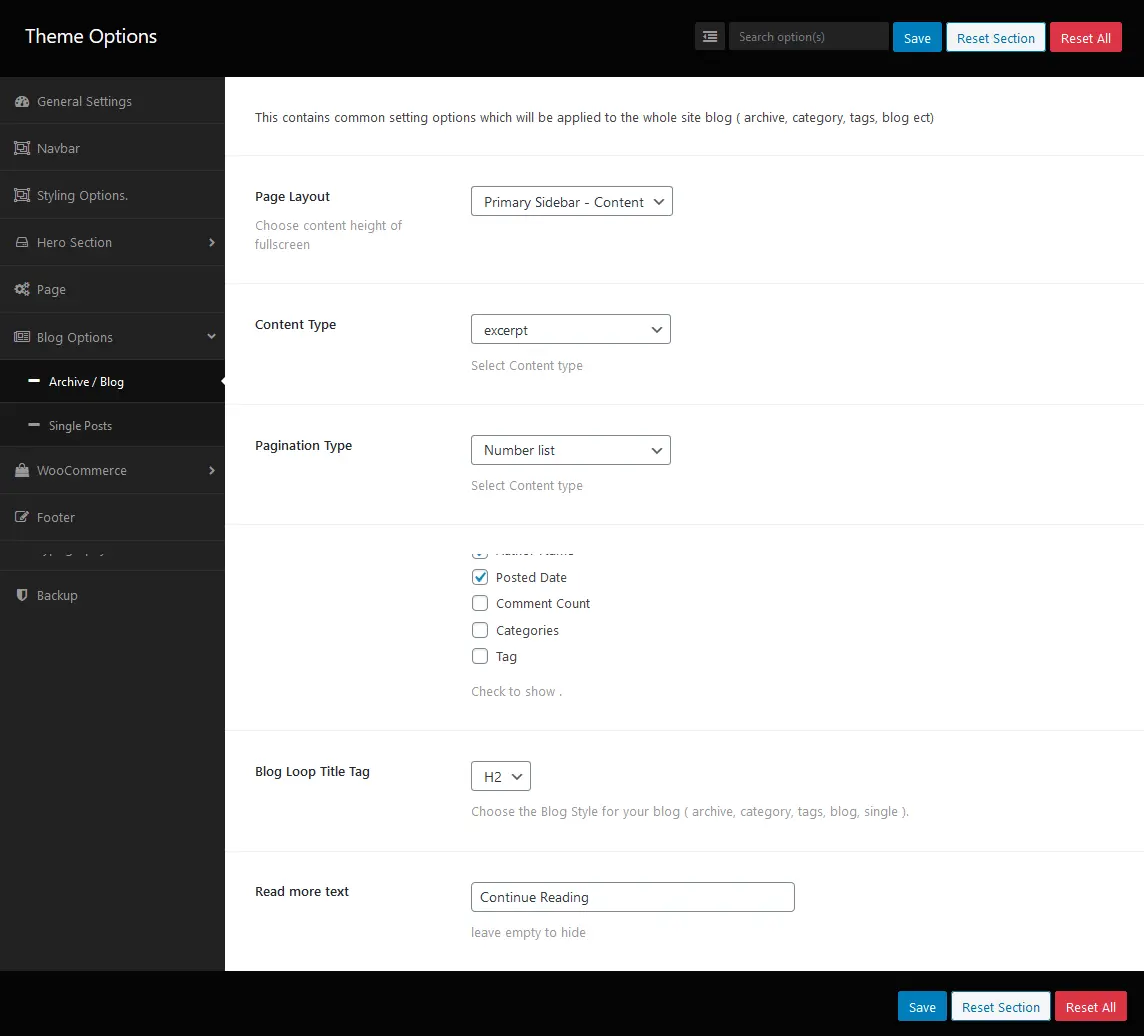
Task: Select the Page section
Action: [x=112, y=289]
